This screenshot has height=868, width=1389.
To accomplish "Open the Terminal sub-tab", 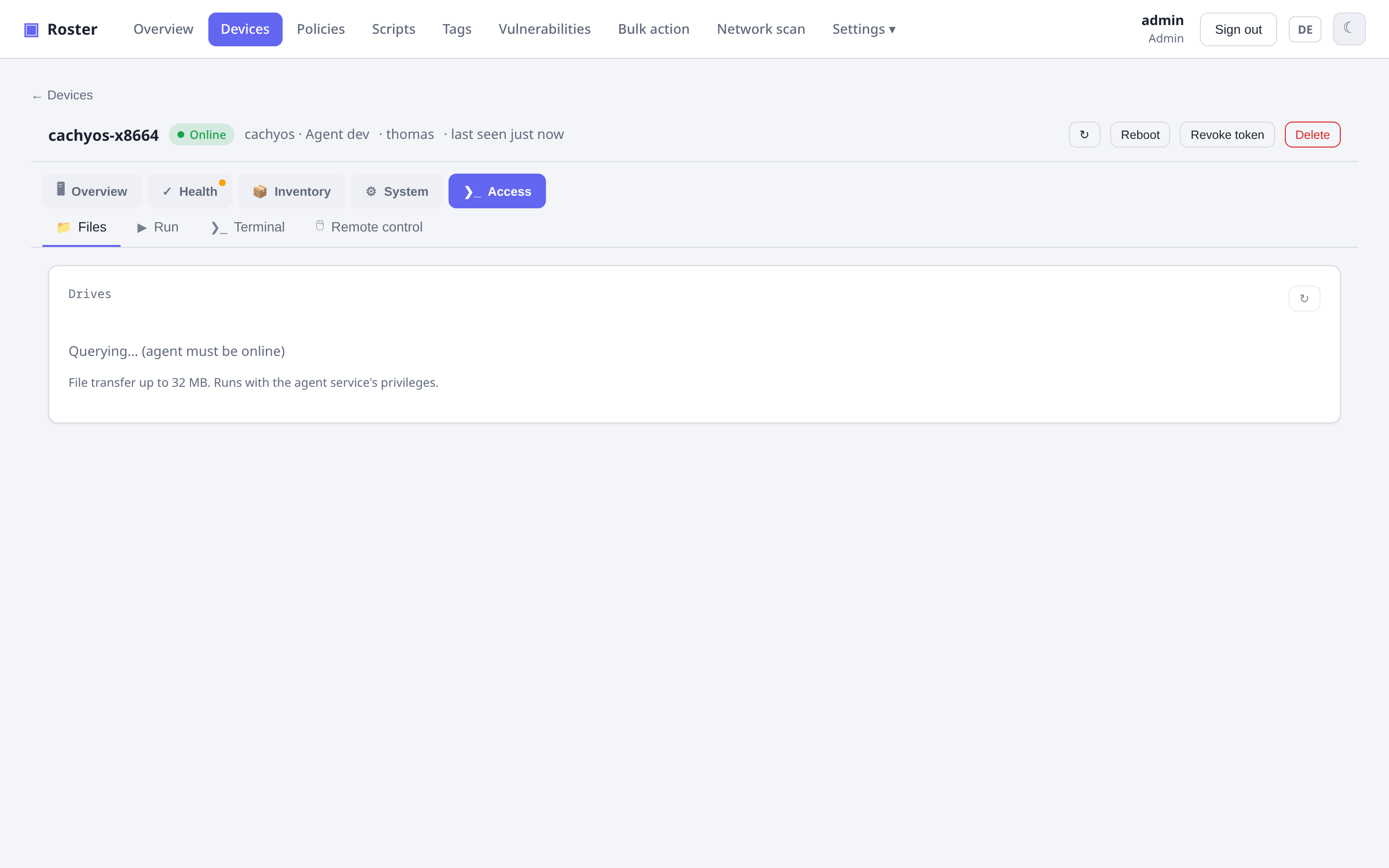I will tap(248, 227).
